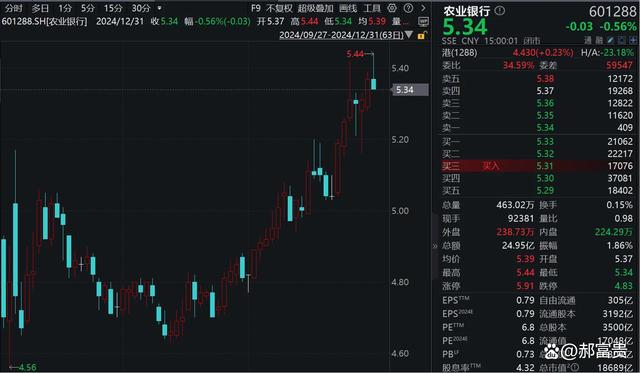Open 画线 drawing tools
640x373 pixels.
point(348,8)
